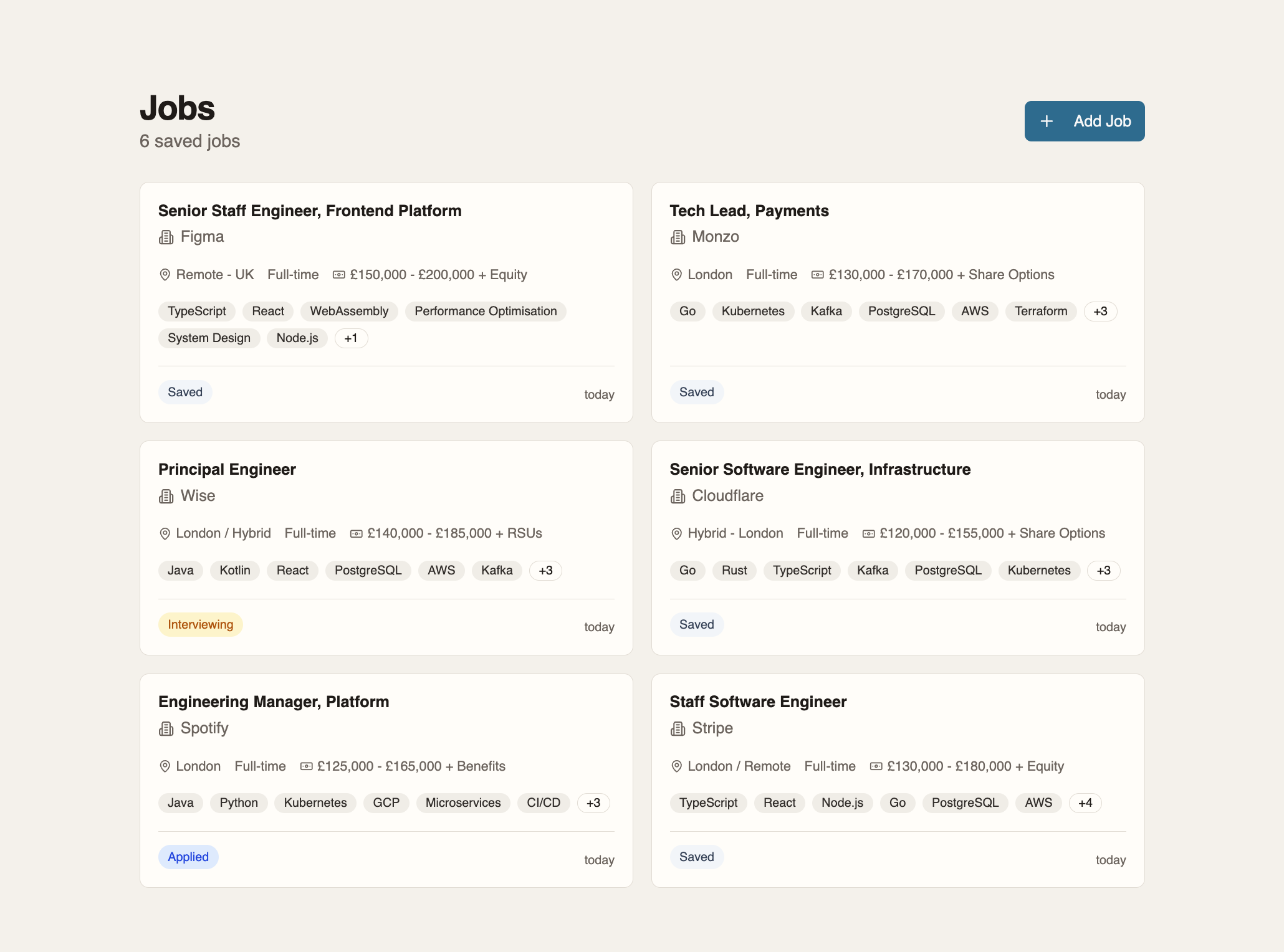This screenshot has width=1284, height=952.
Task: Click the salary icon in the Wise card
Action: point(356,534)
